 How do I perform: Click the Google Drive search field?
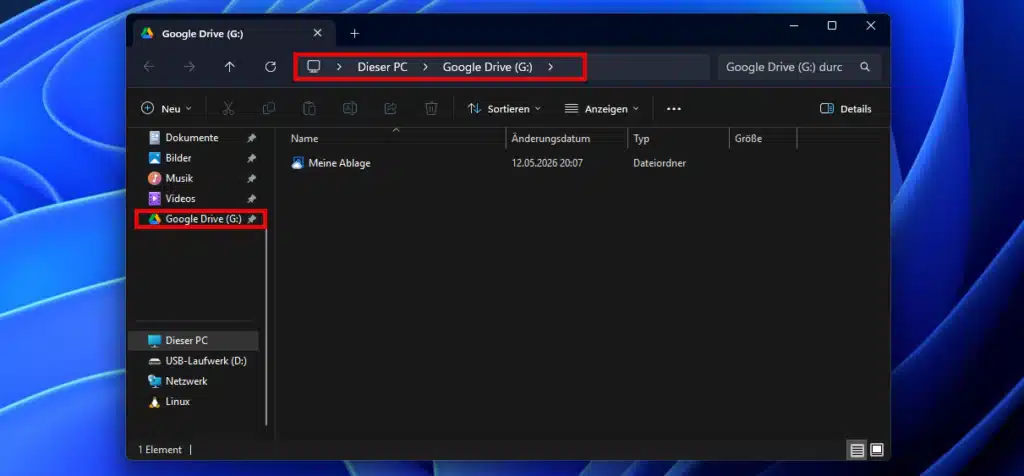799,67
